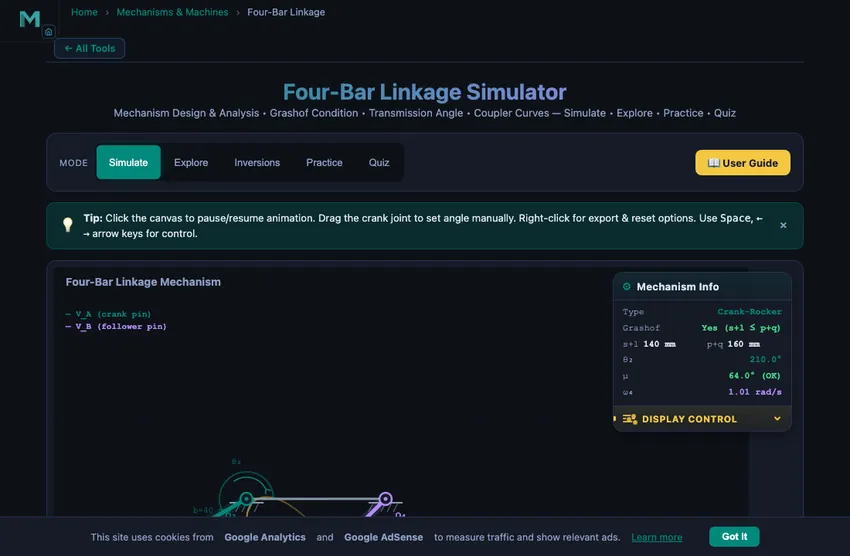
Task: Go back via All Tools button
Action: click(89, 48)
